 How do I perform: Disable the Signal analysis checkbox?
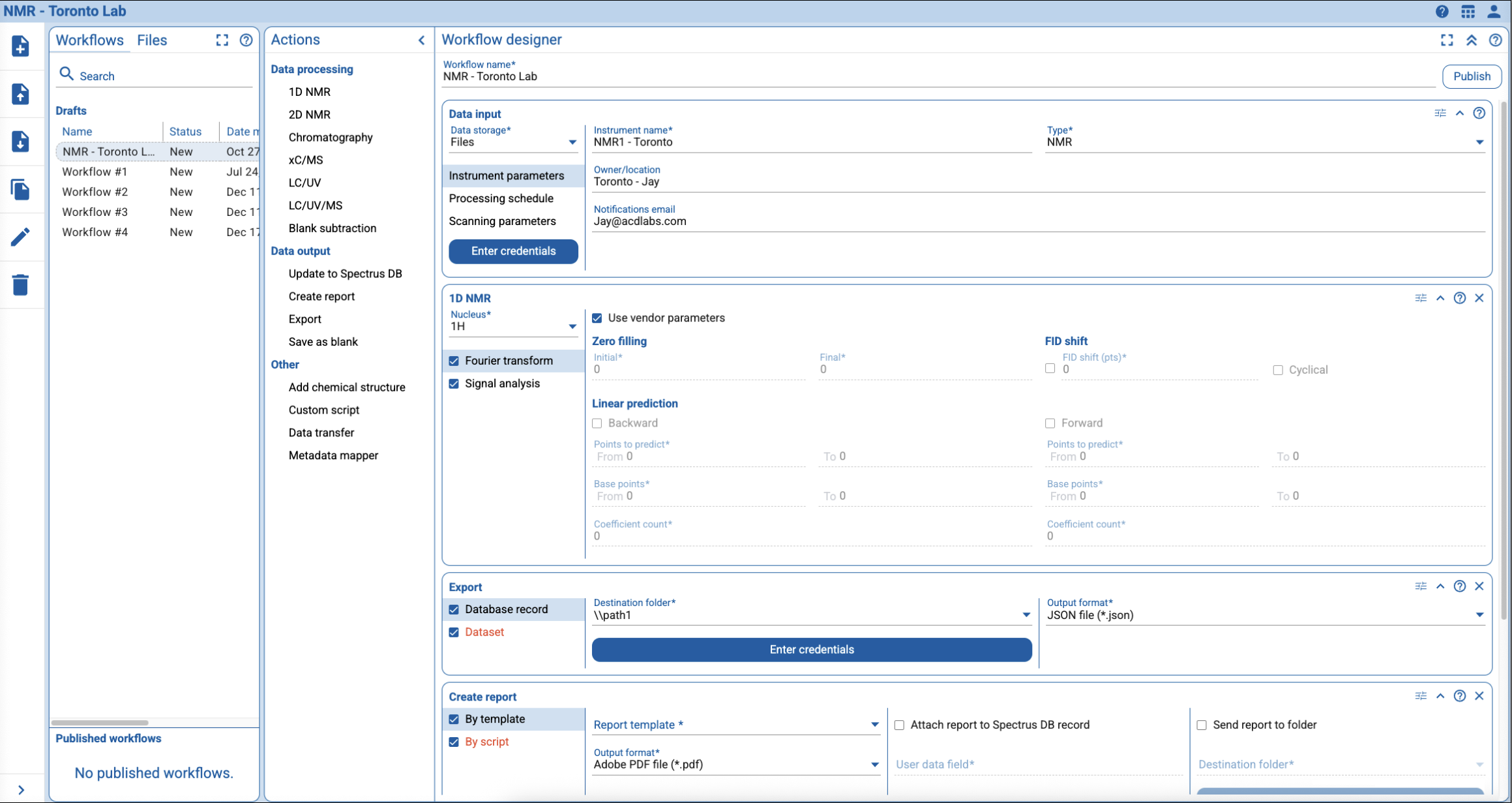coord(454,384)
